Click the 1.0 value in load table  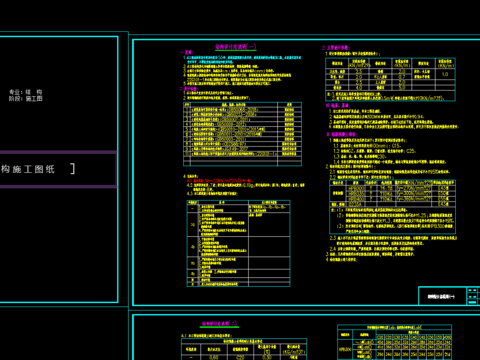click(x=445, y=74)
